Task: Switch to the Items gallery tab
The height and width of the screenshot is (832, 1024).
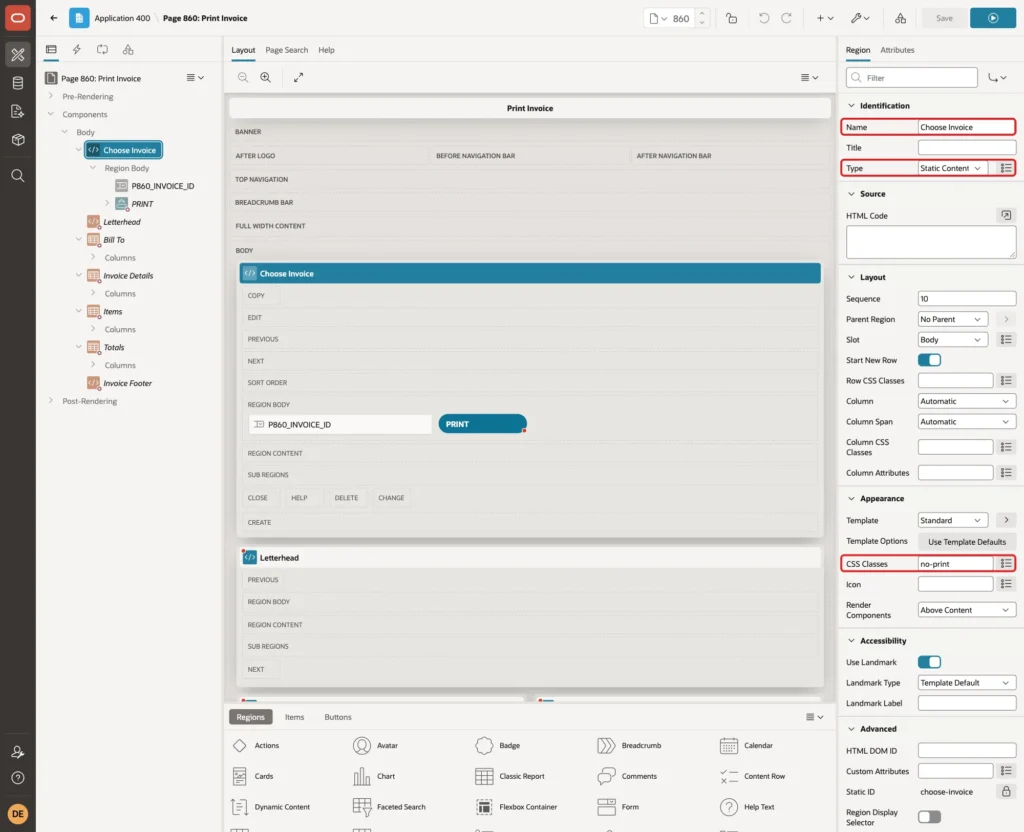Action: (295, 717)
